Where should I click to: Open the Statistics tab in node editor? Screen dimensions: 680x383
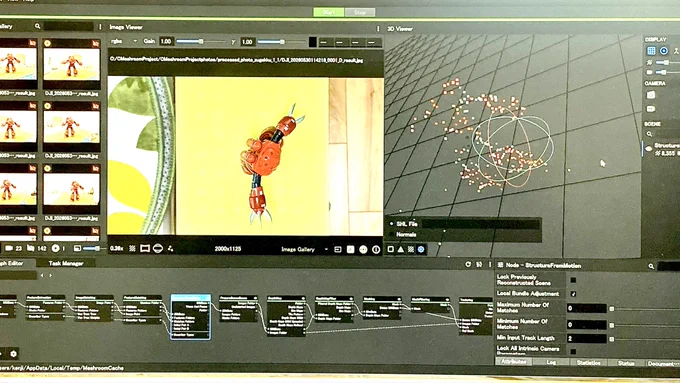pyautogui.click(x=588, y=363)
